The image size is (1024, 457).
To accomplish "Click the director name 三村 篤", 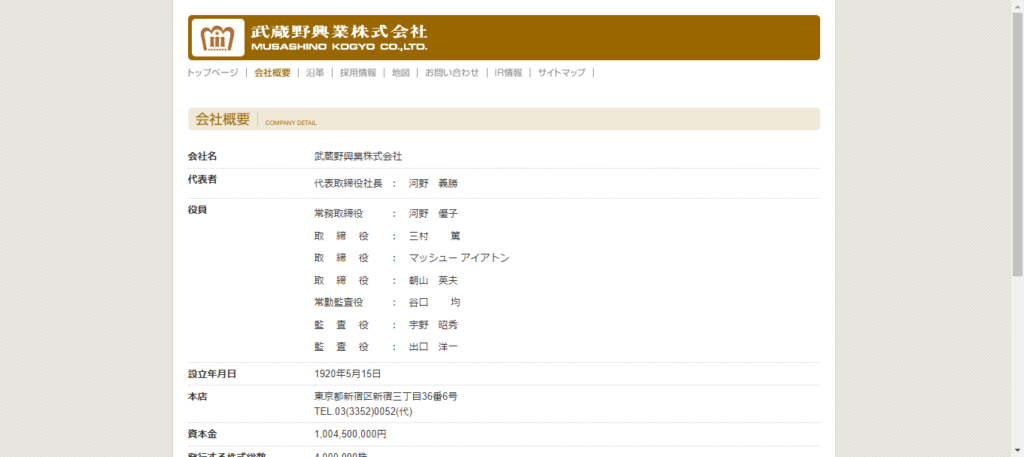I will coord(434,236).
